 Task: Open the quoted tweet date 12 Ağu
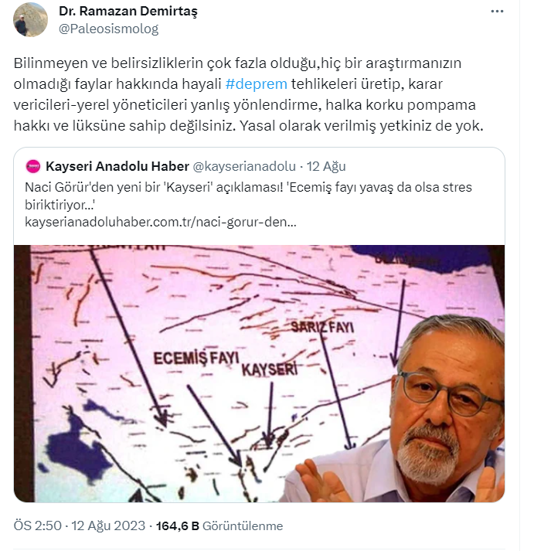(x=326, y=166)
